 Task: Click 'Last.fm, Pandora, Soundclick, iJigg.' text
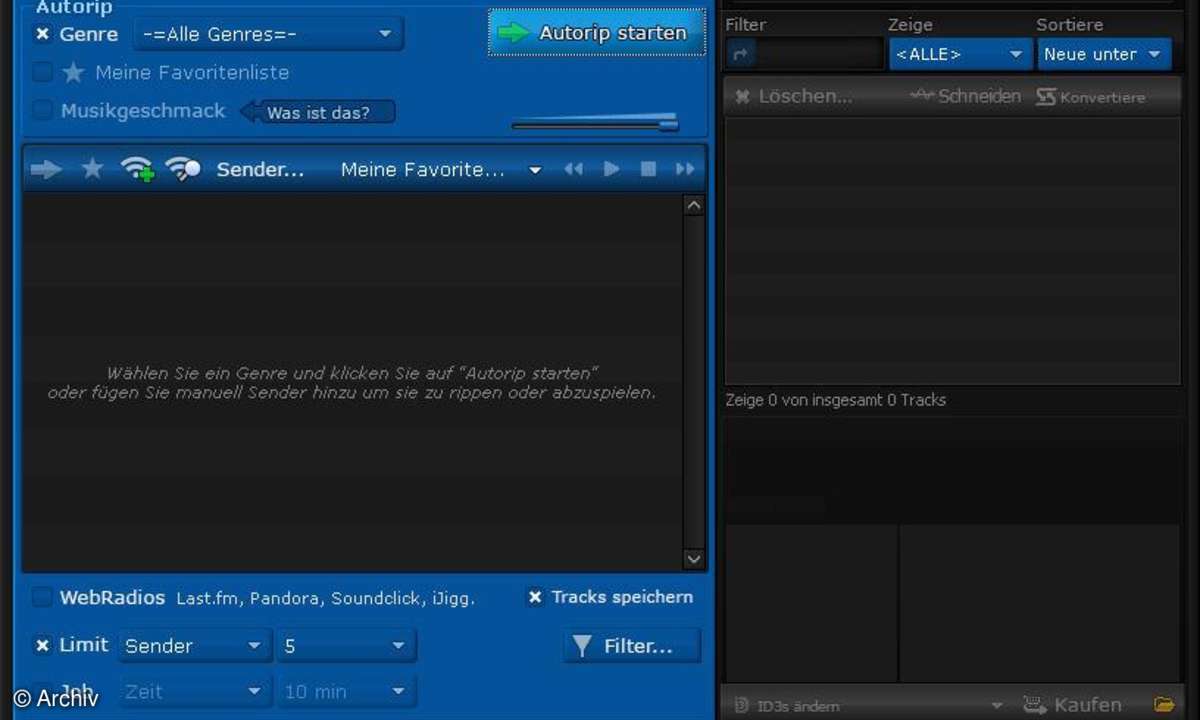[x=326, y=599]
